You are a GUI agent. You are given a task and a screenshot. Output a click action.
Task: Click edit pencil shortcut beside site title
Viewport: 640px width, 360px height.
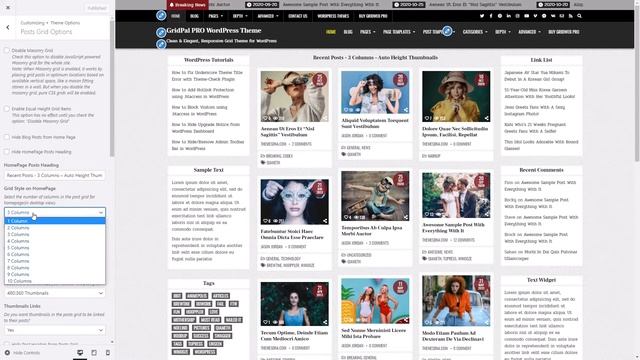point(161,32)
